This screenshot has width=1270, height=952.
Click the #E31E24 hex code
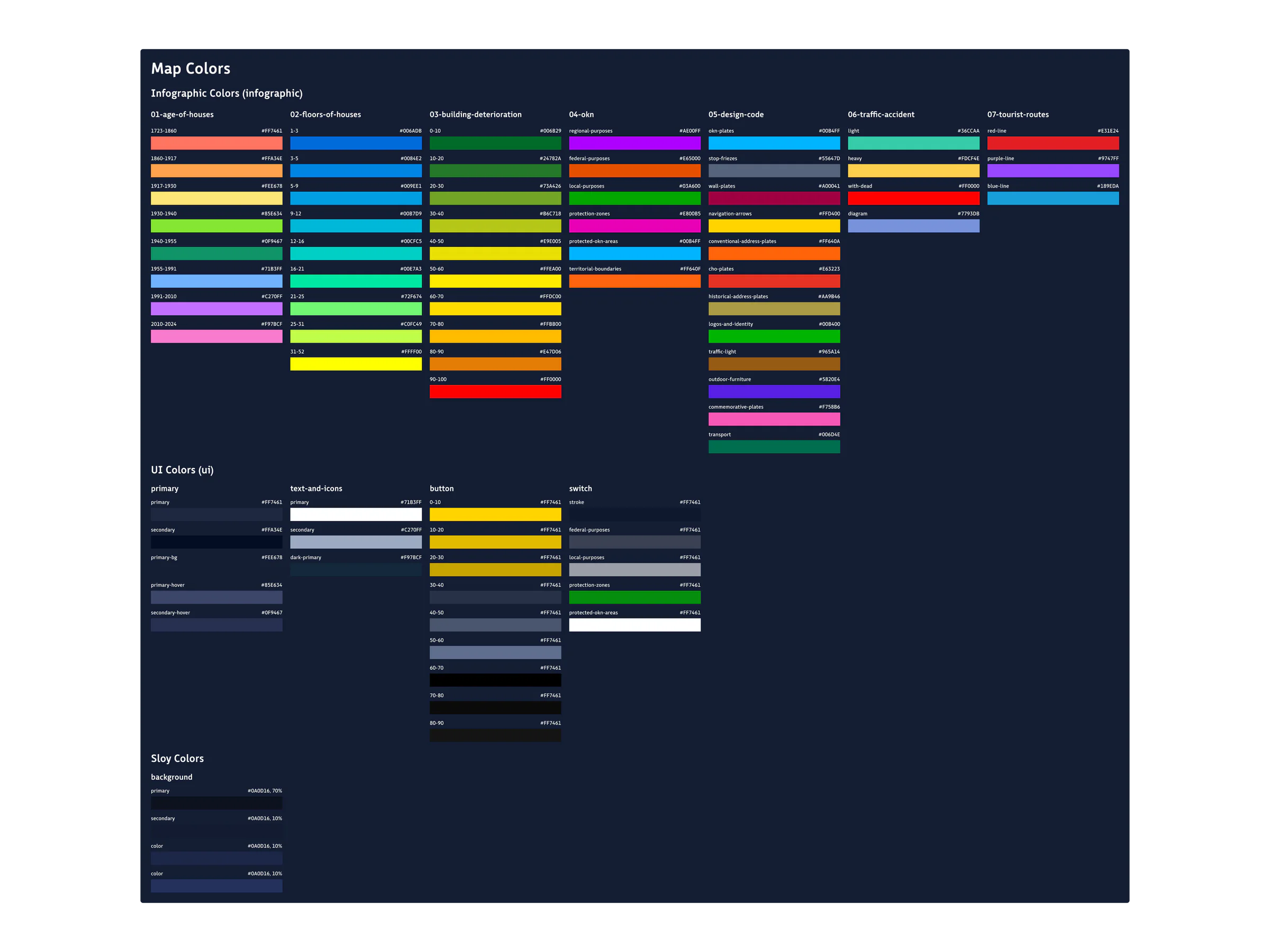coord(1108,131)
